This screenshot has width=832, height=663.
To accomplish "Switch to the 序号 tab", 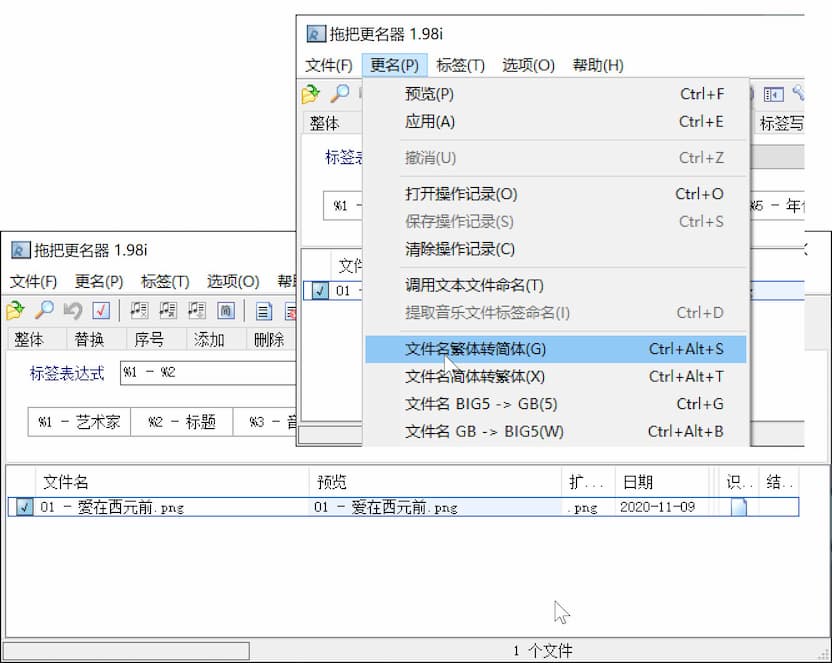I will tap(149, 339).
